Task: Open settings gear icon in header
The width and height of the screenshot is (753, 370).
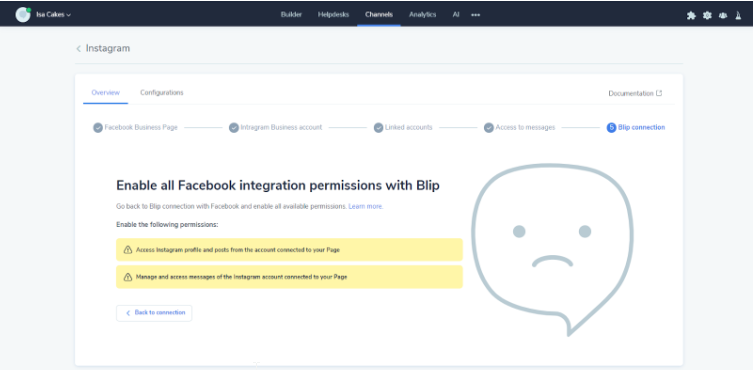Action: [707, 15]
